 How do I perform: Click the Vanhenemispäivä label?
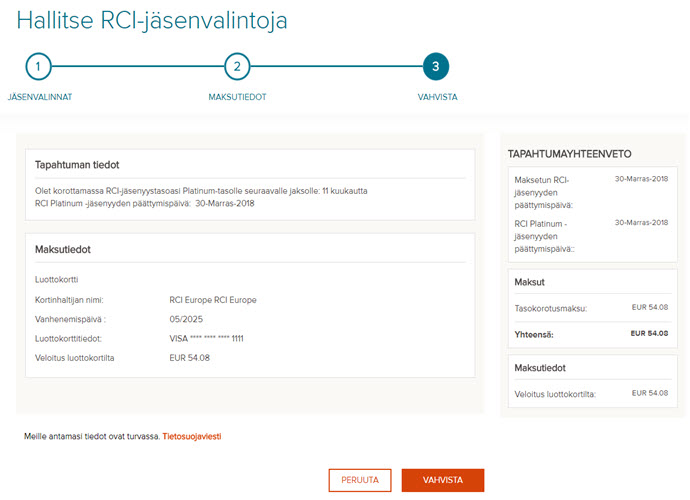click(x=70, y=320)
